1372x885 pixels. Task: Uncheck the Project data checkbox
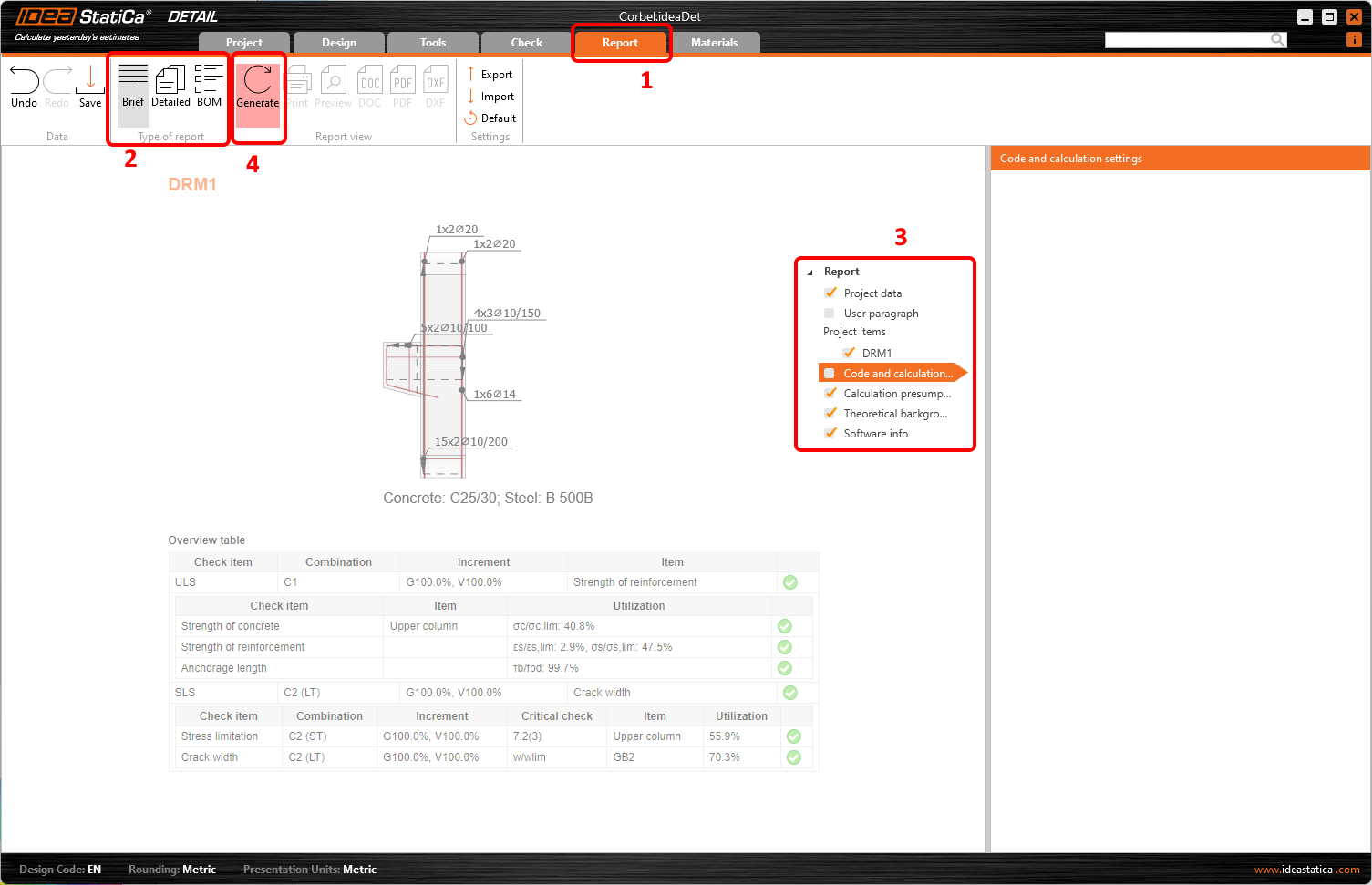[x=830, y=293]
